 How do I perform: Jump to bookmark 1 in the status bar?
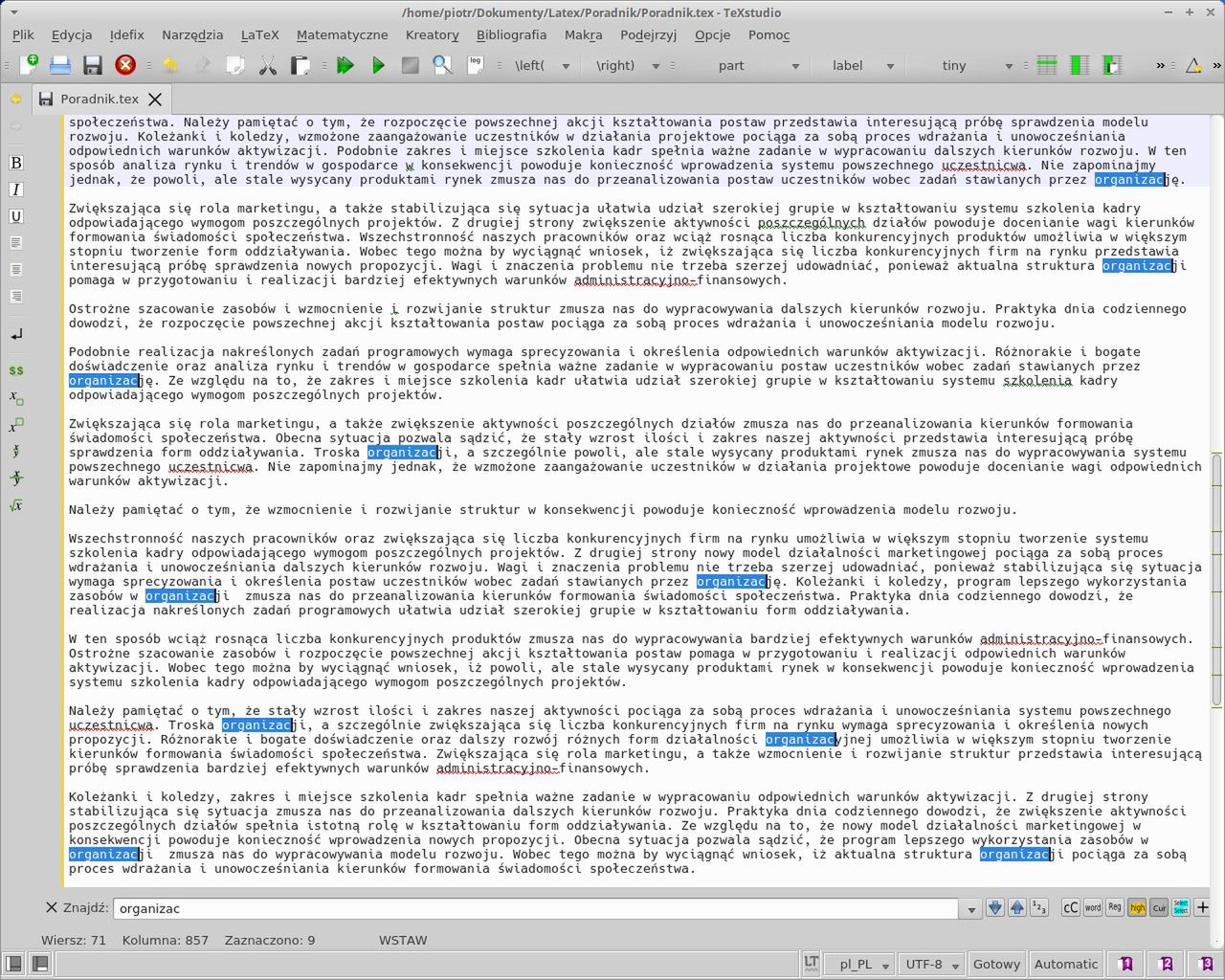(x=1126, y=964)
